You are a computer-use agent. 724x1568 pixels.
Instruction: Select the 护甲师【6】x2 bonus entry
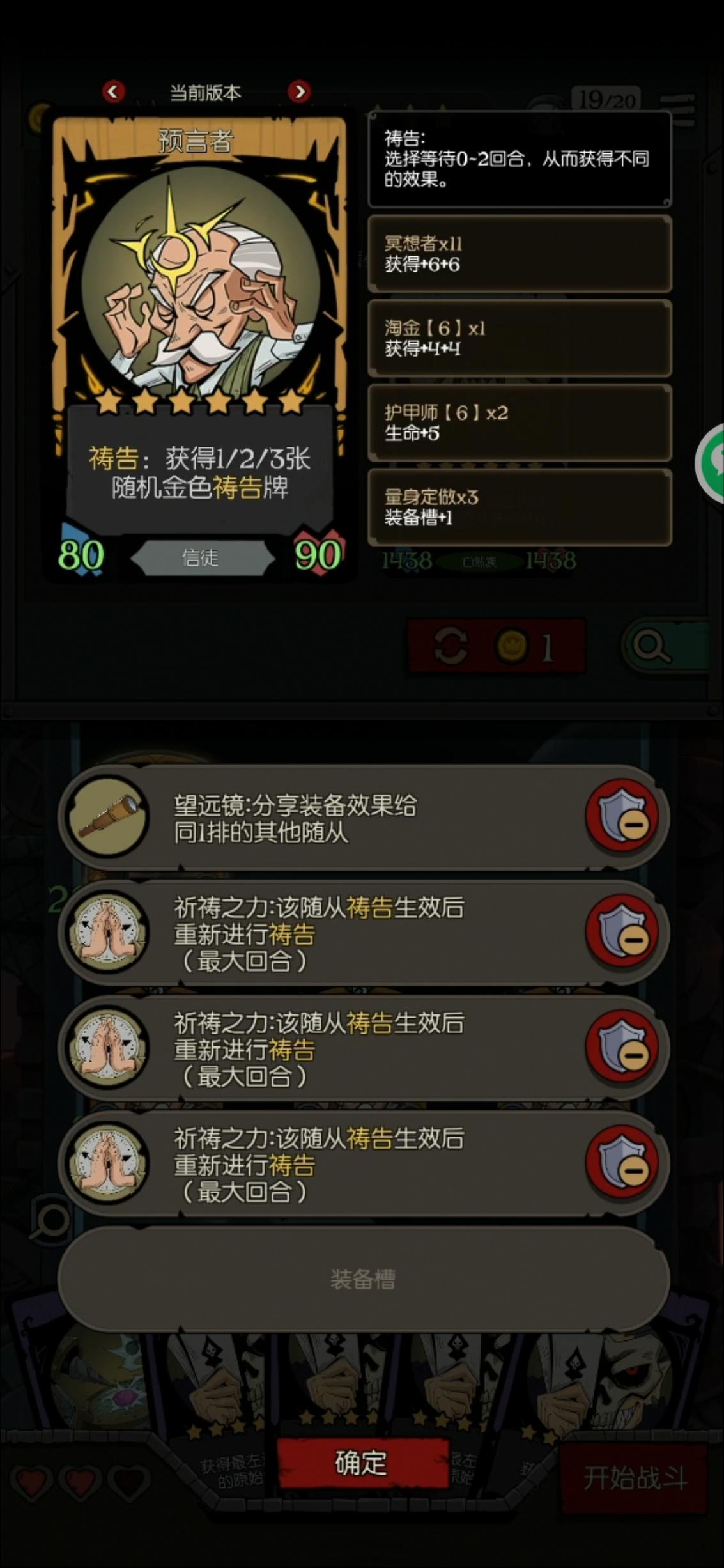520,423
